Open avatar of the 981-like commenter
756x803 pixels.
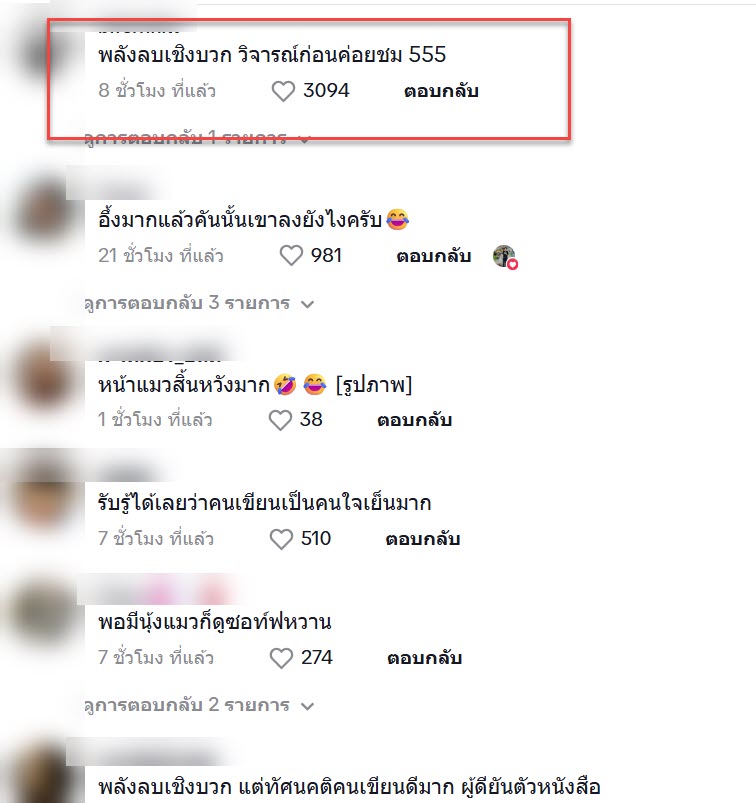pyautogui.click(x=44, y=213)
